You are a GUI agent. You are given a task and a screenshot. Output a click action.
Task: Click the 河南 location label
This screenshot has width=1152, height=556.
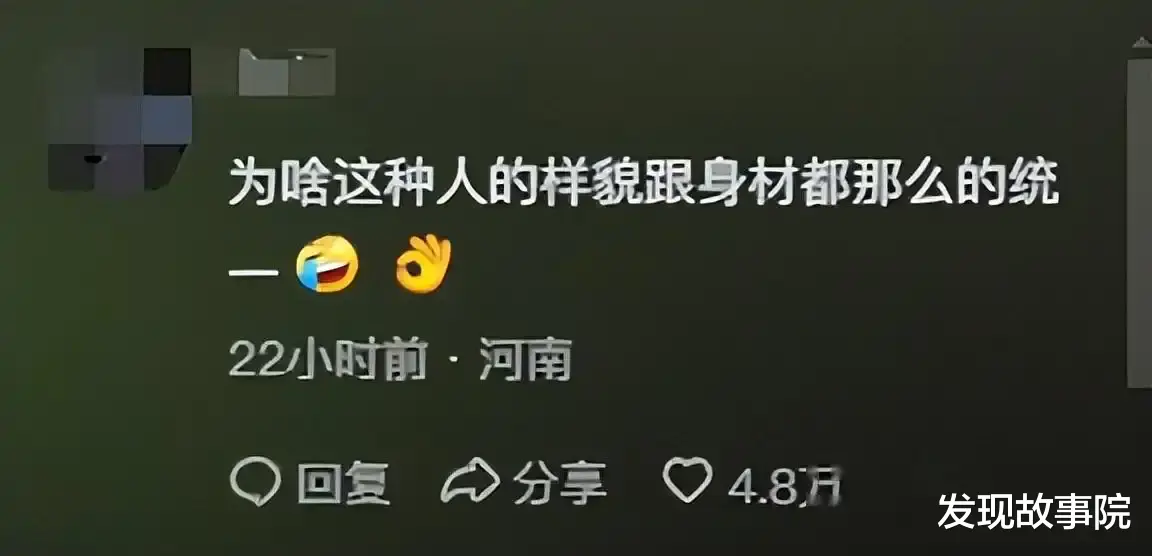click(x=525, y=361)
